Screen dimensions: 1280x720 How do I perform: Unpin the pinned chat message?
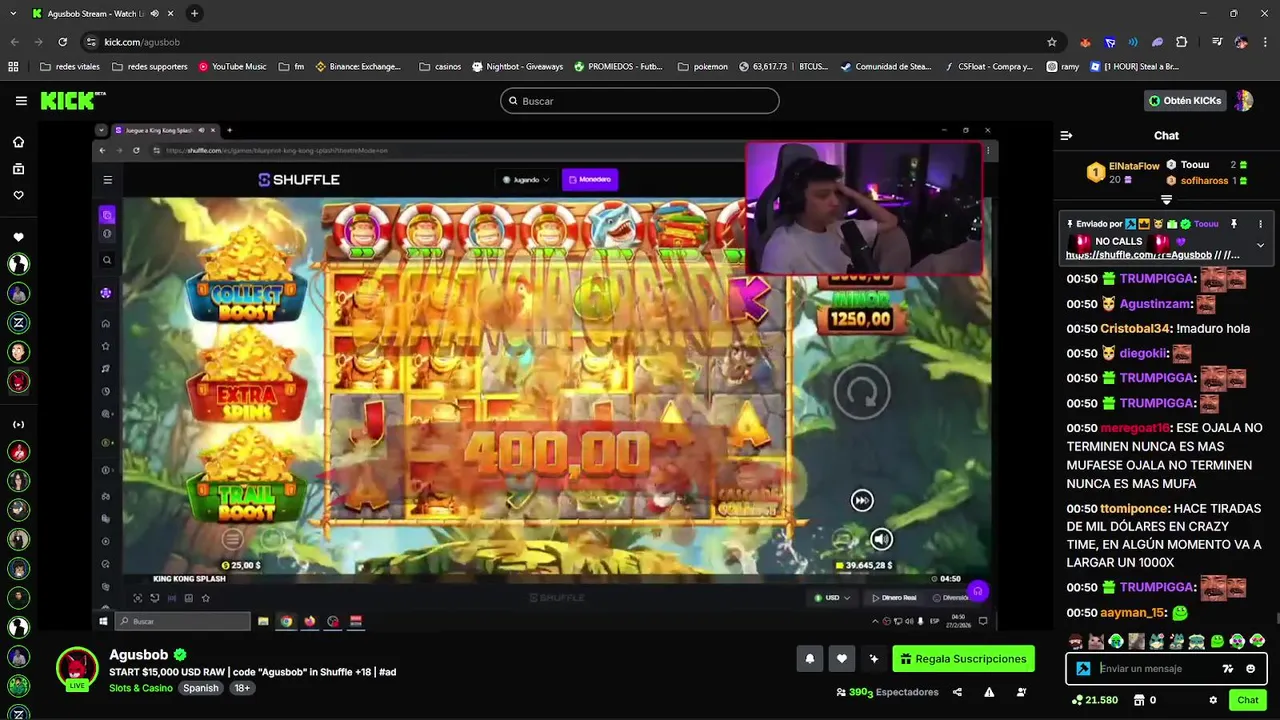coord(1234,224)
